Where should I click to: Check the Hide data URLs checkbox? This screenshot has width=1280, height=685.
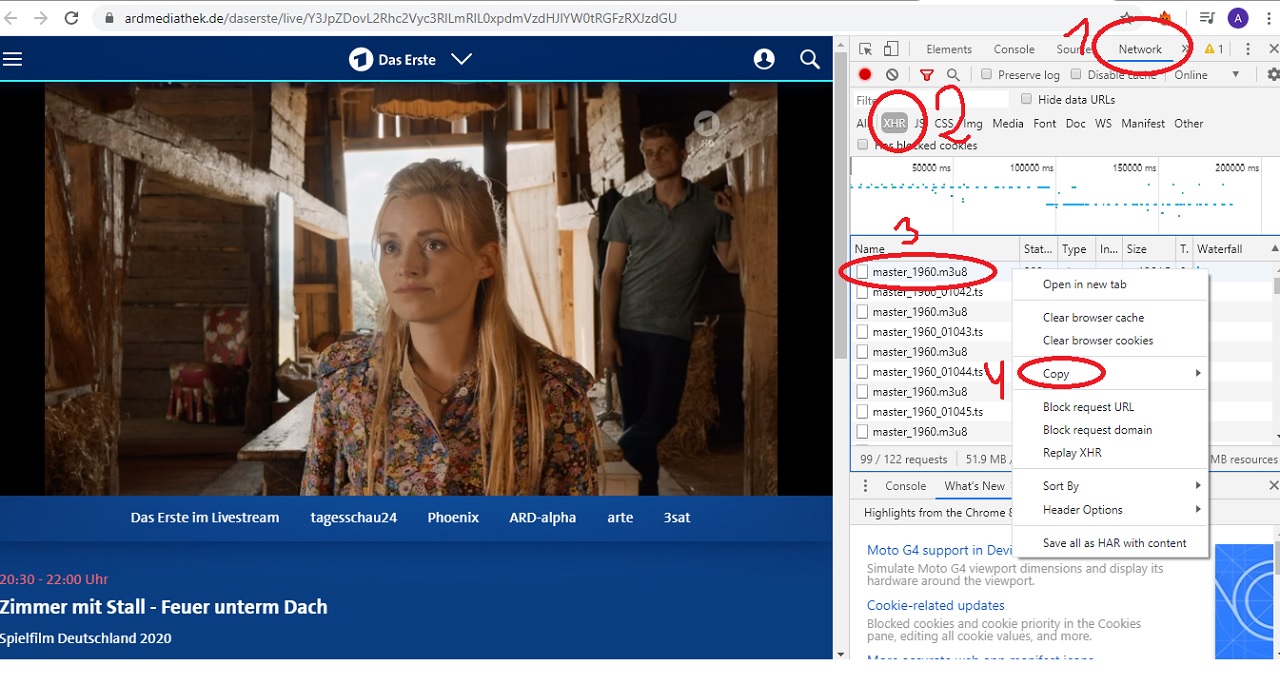point(1026,99)
